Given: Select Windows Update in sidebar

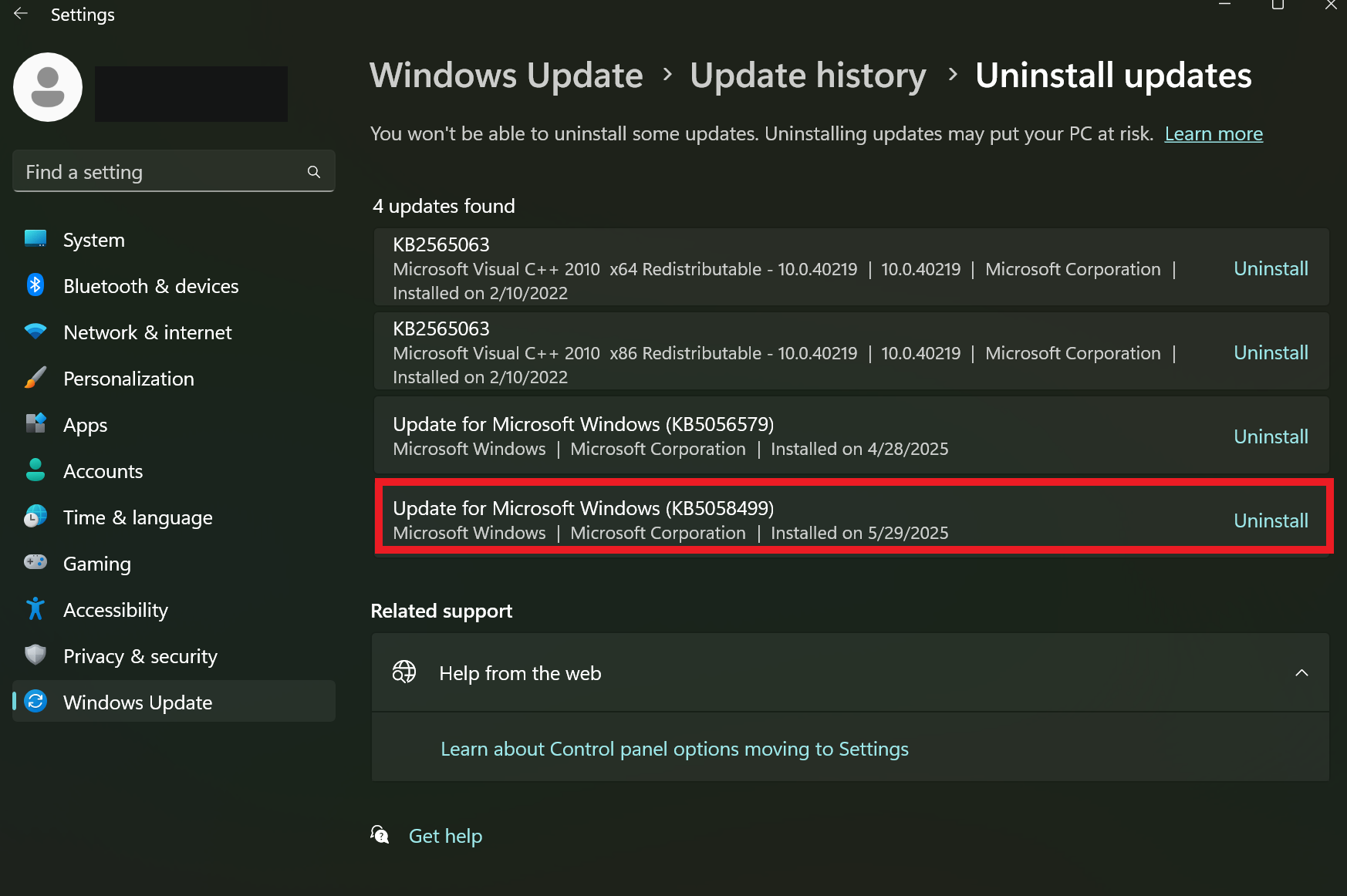Looking at the screenshot, I should pos(137,702).
